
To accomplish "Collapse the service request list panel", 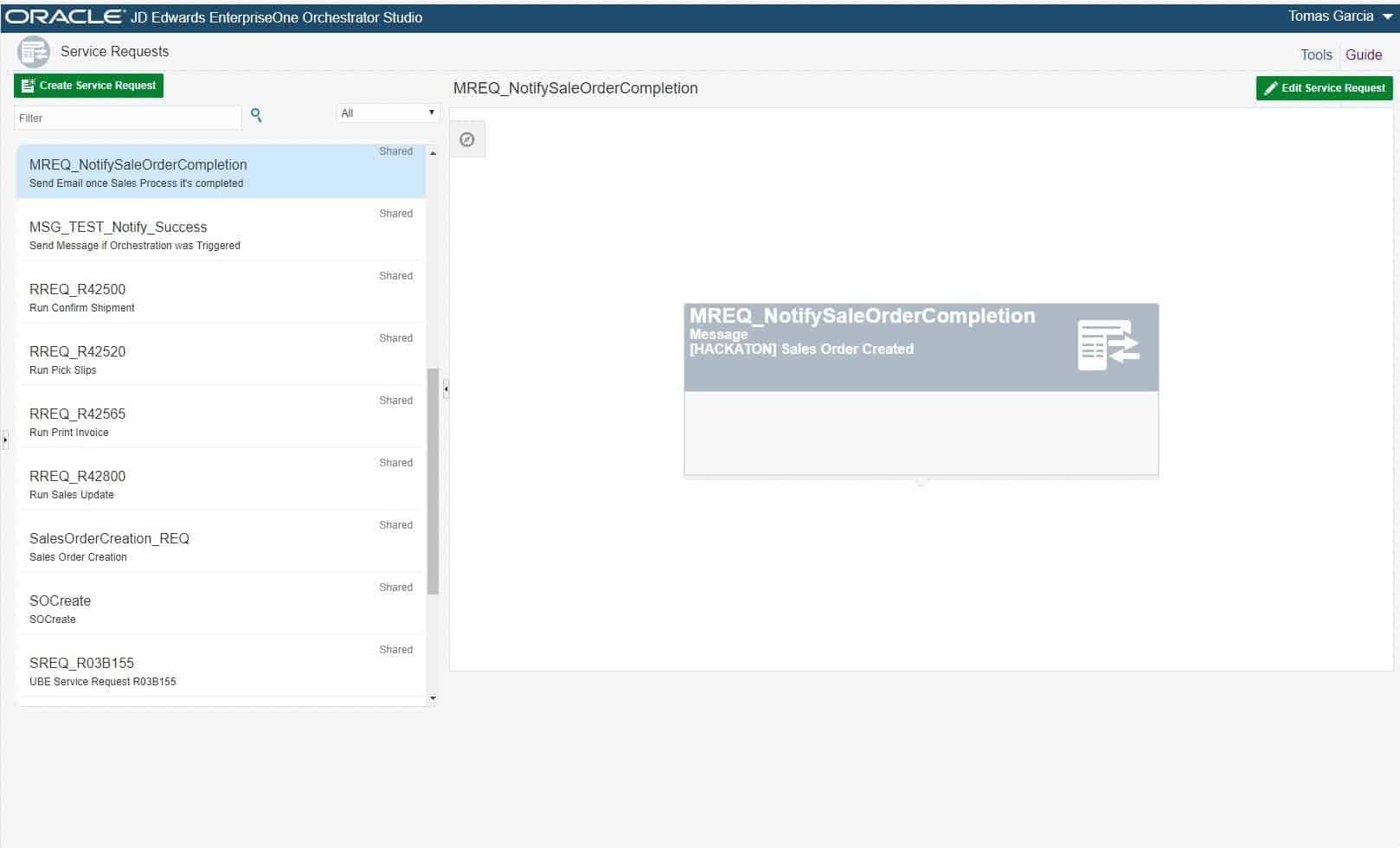I will pos(446,389).
